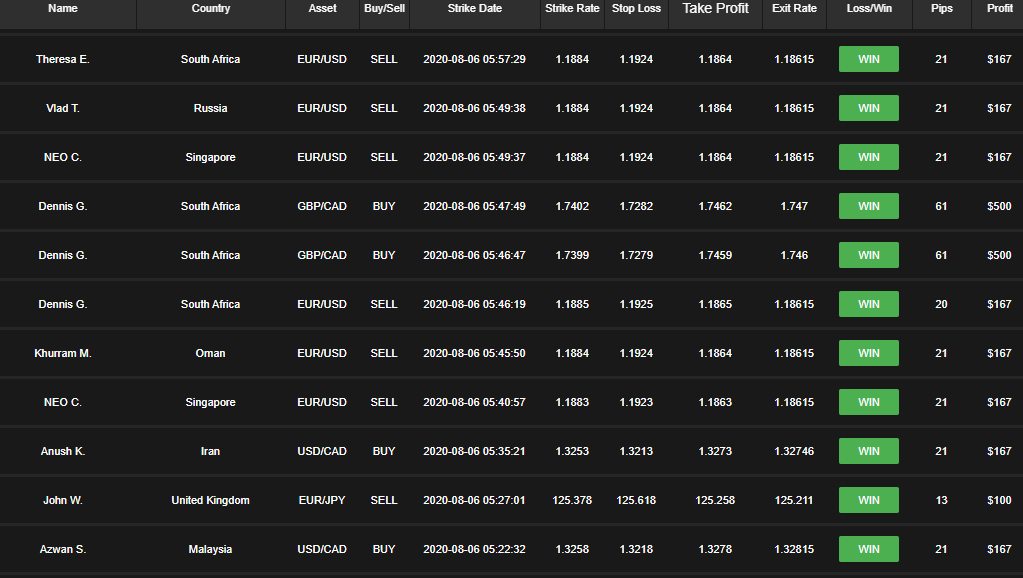Click the EUR/JPY asset cell
1023x578 pixels.
point(322,500)
